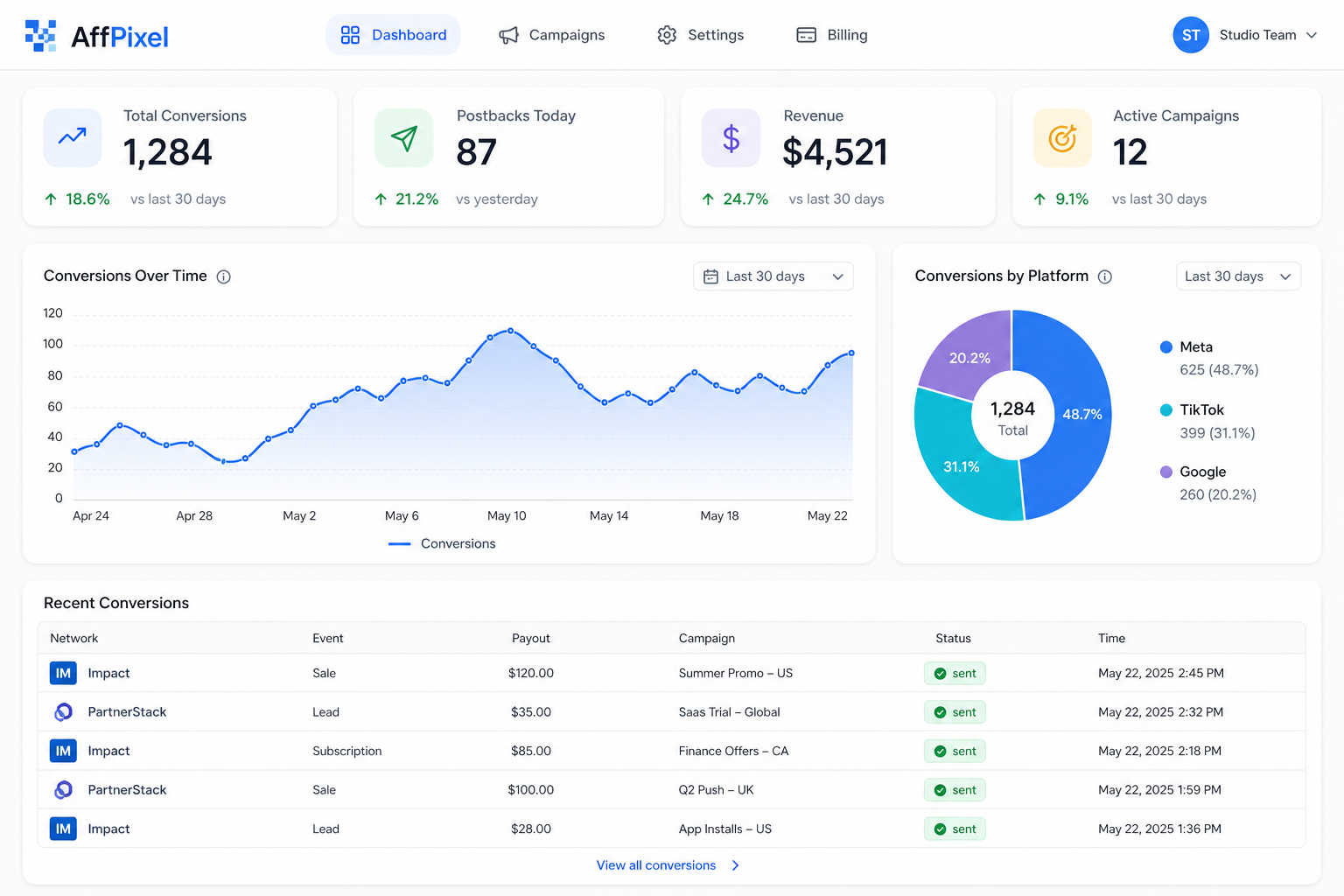Click the Impact icon in App Installs row

63,829
